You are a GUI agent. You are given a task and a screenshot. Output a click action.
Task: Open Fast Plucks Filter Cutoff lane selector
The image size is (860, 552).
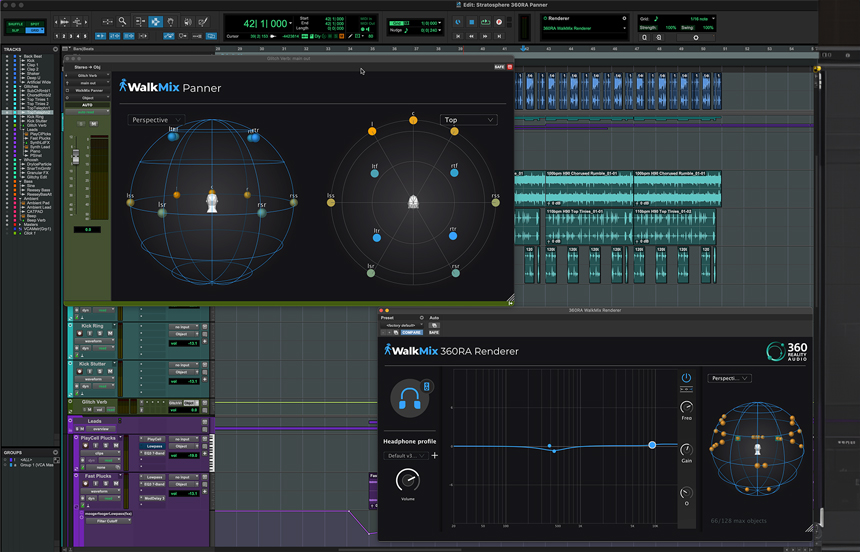pos(109,521)
